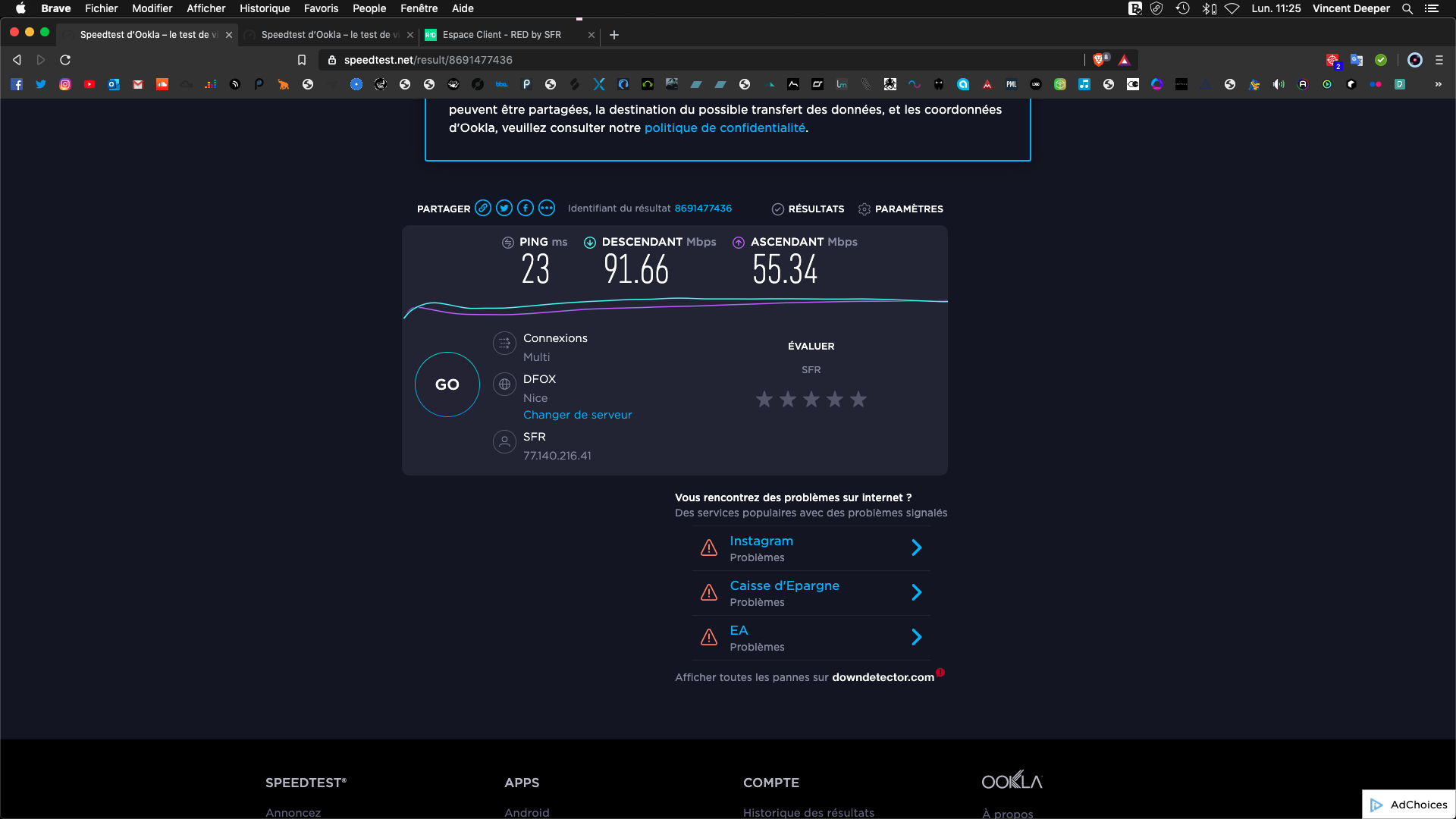Bookmark this page icon in address bar
Image resolution: width=1456 pixels, height=819 pixels.
click(x=302, y=60)
